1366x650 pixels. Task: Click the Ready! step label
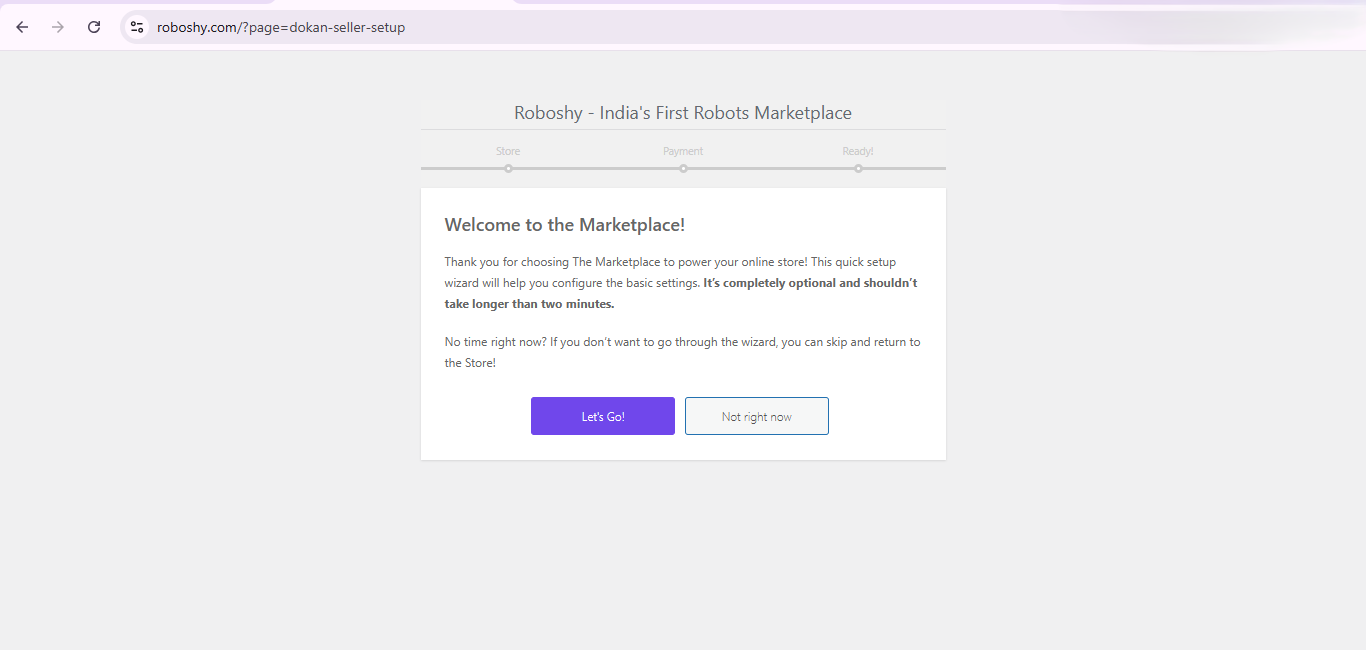857,150
